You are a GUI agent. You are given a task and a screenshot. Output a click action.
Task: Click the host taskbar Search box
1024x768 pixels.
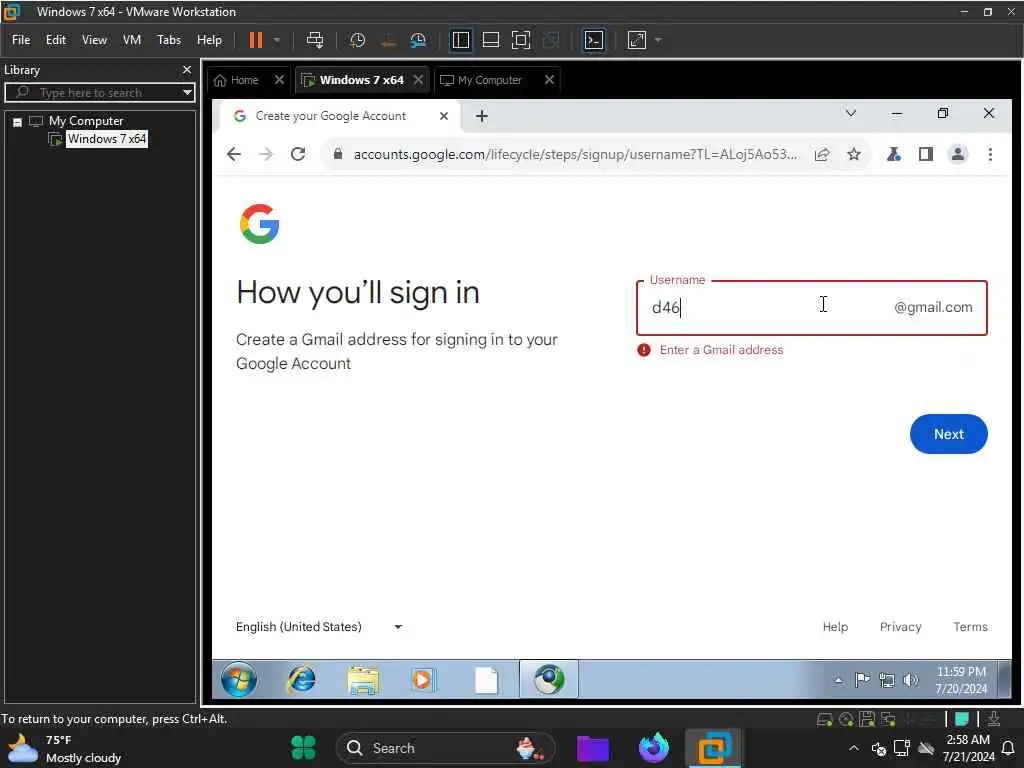tap(445, 748)
